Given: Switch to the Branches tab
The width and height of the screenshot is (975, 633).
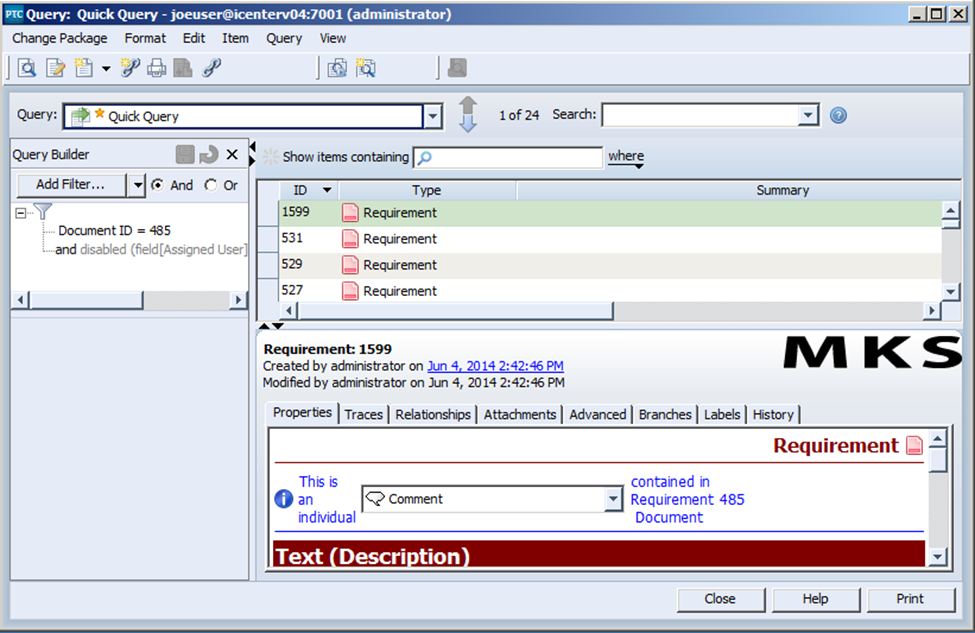Looking at the screenshot, I should click(665, 414).
